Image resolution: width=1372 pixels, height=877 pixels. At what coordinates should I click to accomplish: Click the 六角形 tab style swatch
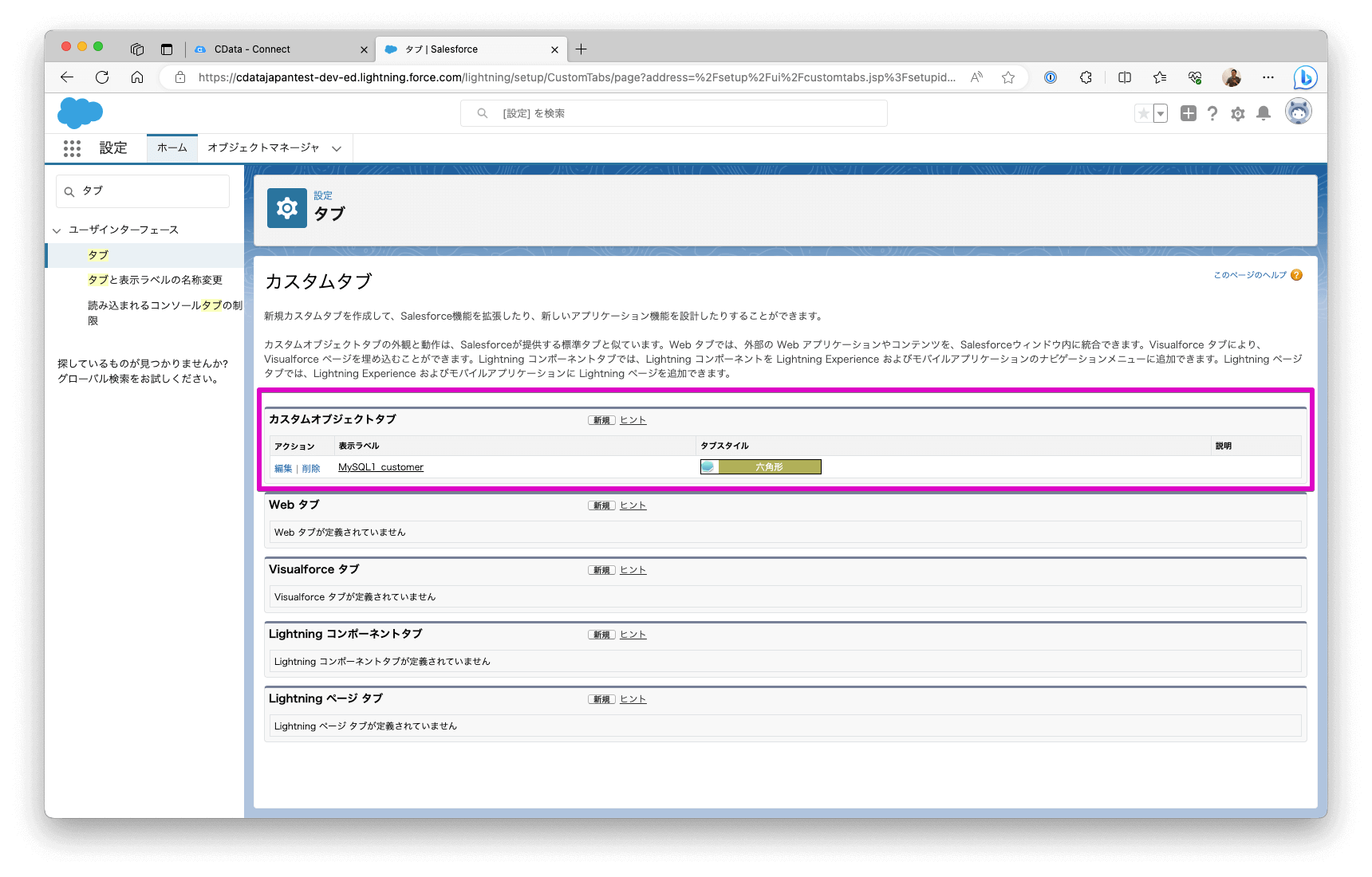(x=761, y=467)
